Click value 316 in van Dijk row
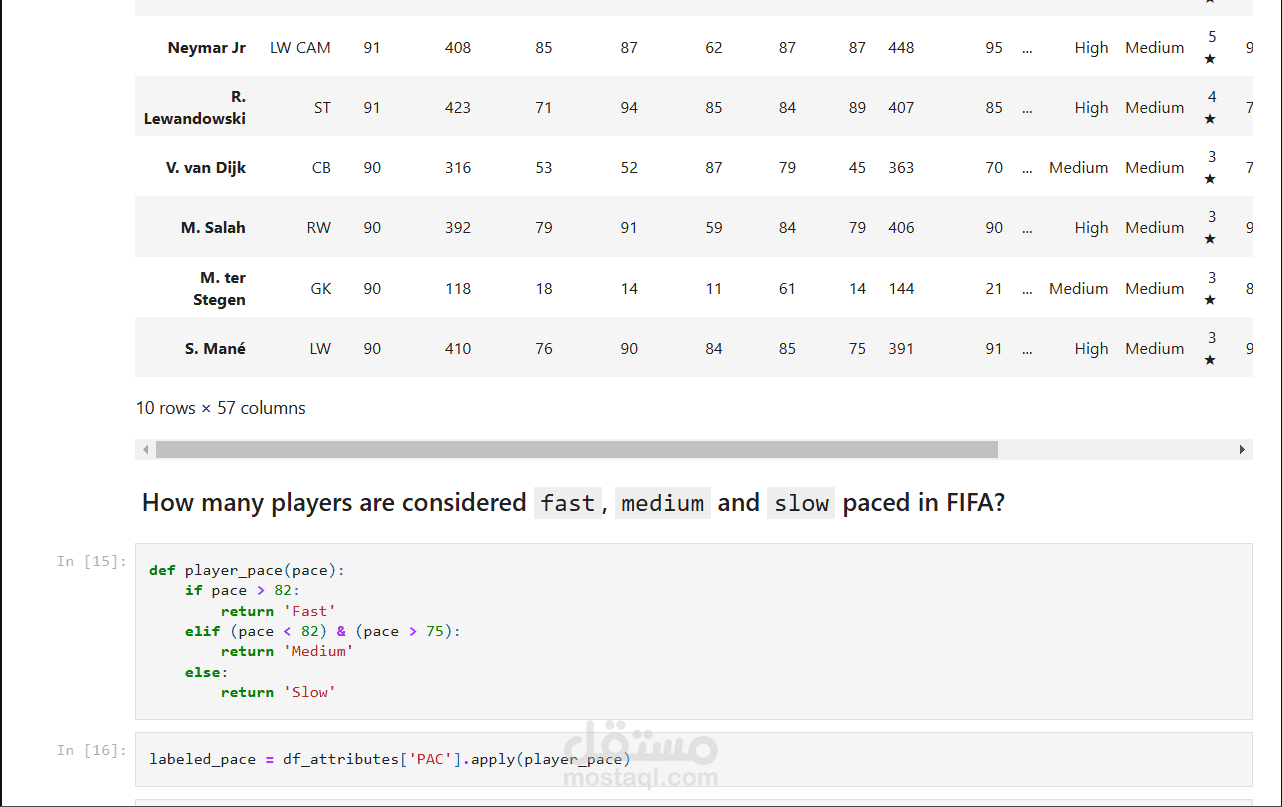Viewport: 1282px width, 807px height. click(458, 167)
